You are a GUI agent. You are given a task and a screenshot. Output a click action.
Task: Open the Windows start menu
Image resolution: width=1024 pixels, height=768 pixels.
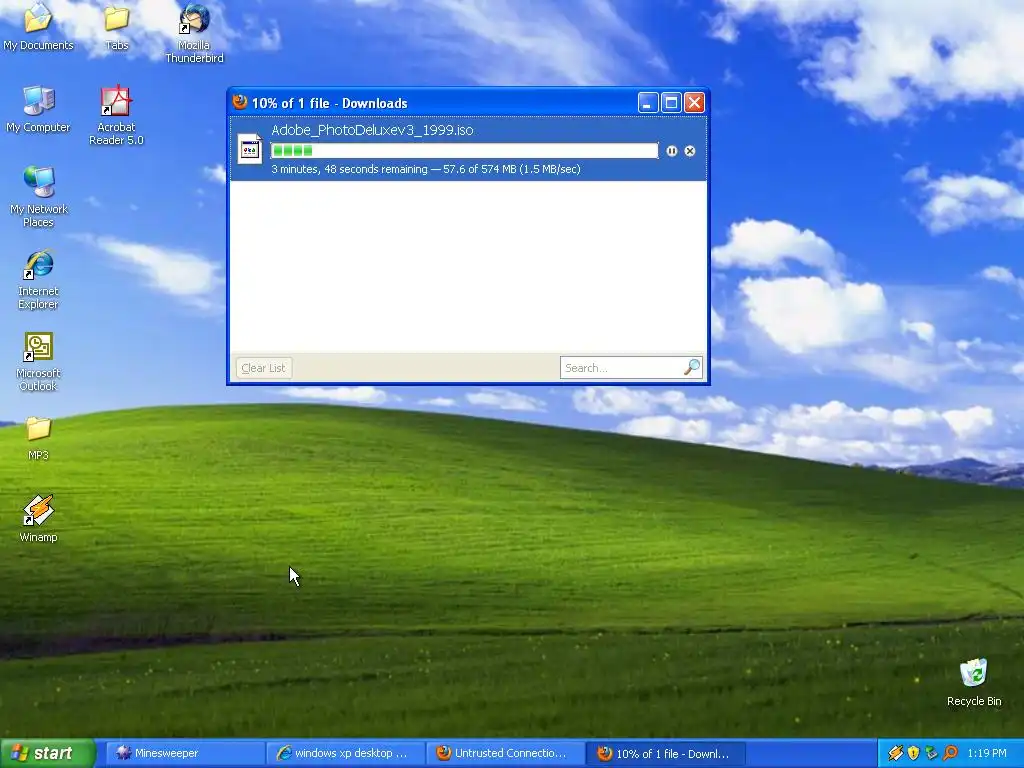48,753
